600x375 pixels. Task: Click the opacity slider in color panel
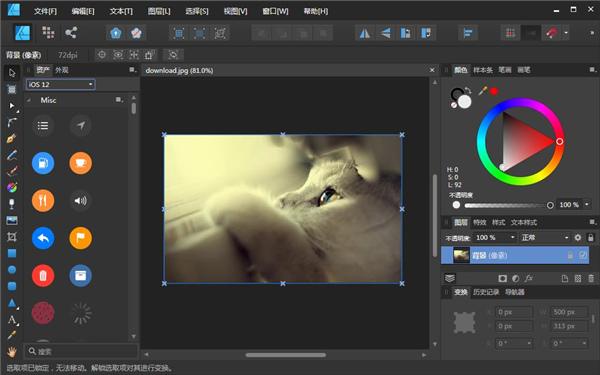[507, 205]
